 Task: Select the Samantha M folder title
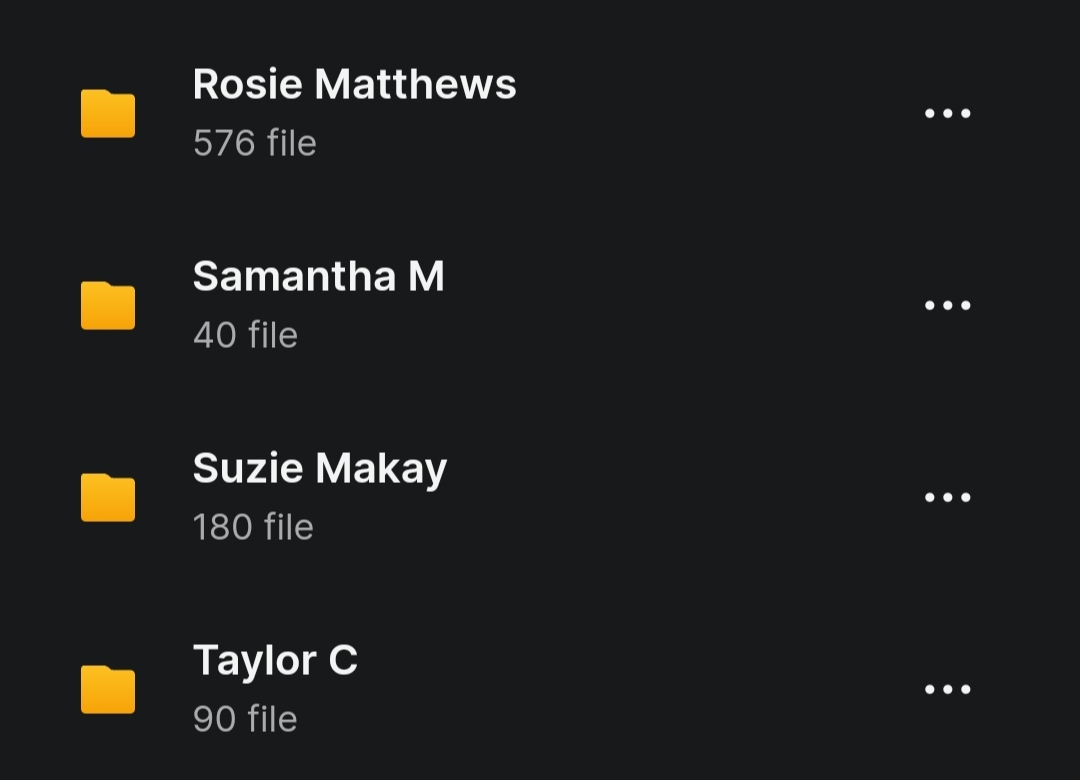point(318,276)
